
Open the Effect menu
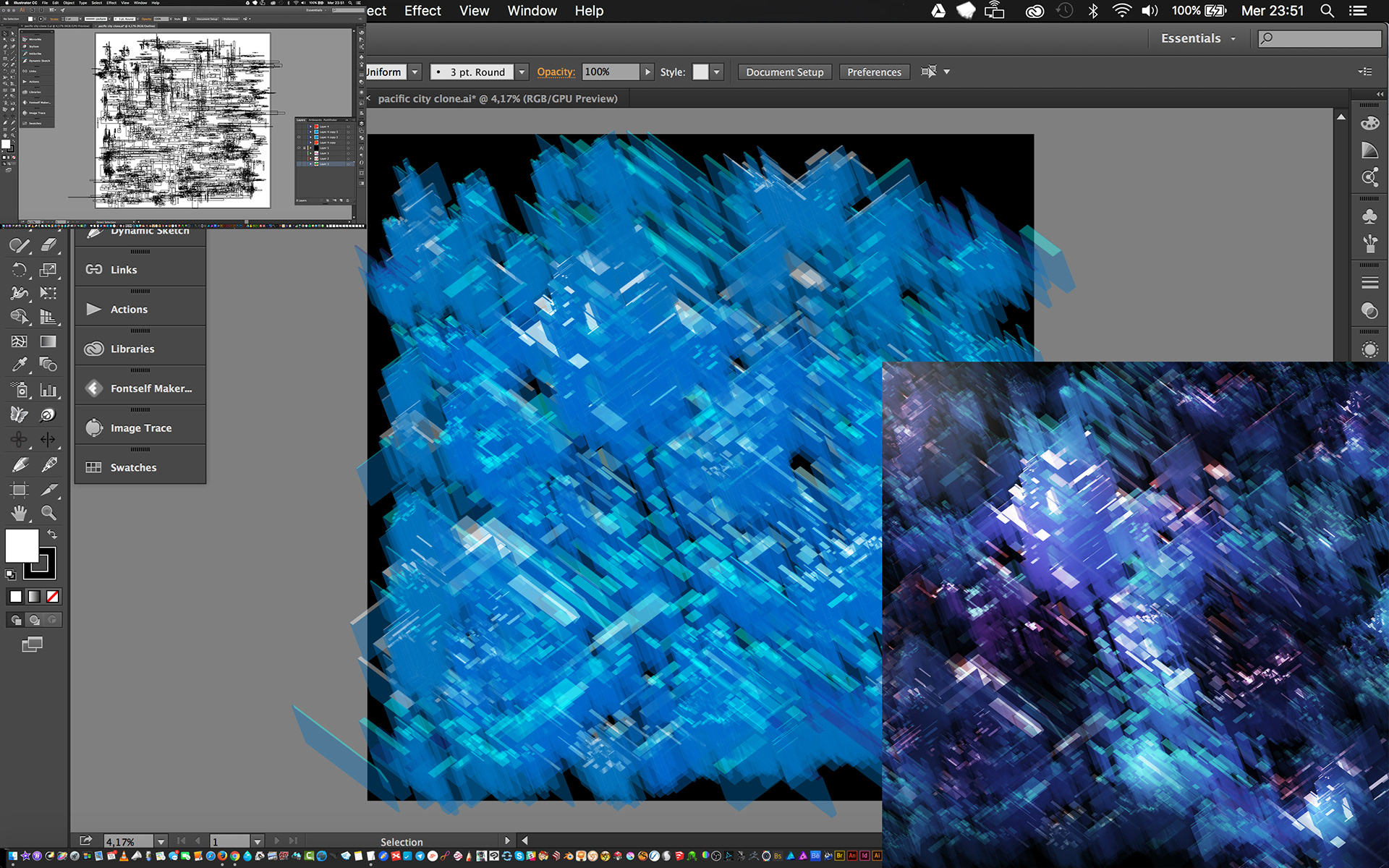[422, 11]
